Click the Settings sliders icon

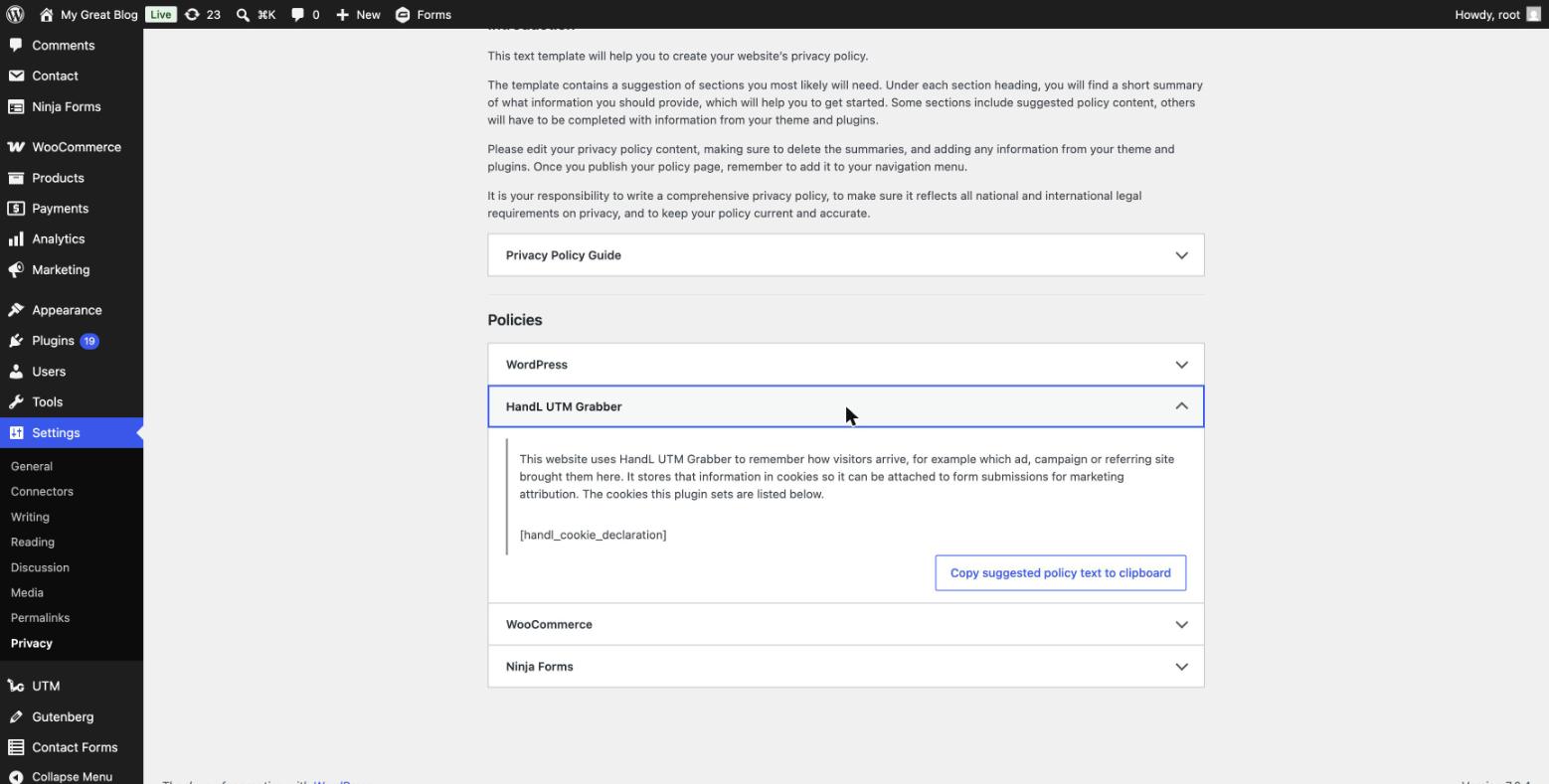[x=16, y=433]
